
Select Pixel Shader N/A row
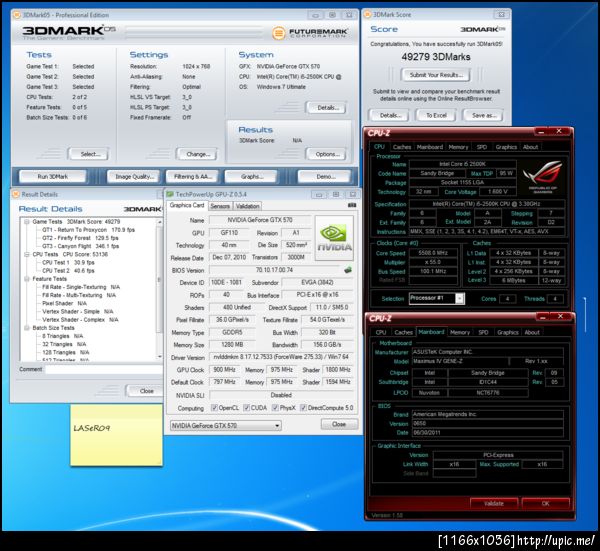64,303
